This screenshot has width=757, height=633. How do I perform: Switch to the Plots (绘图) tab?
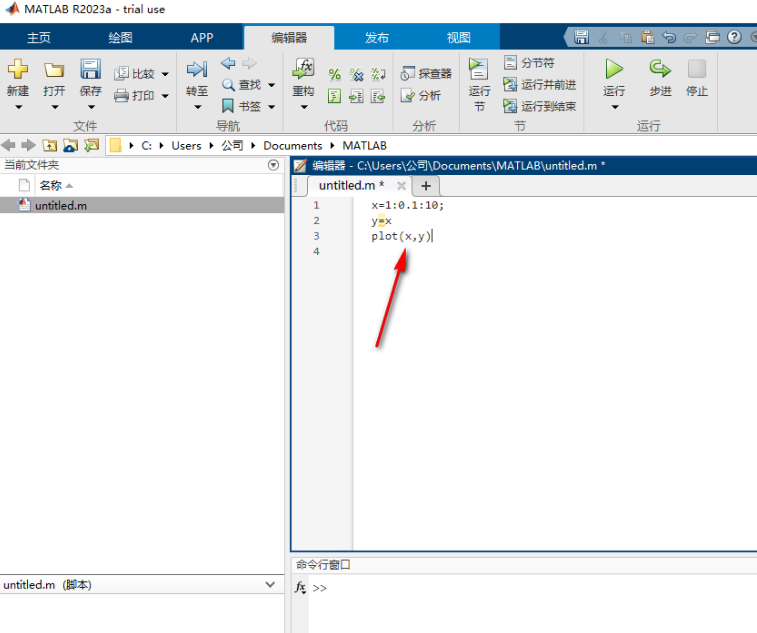pos(120,38)
